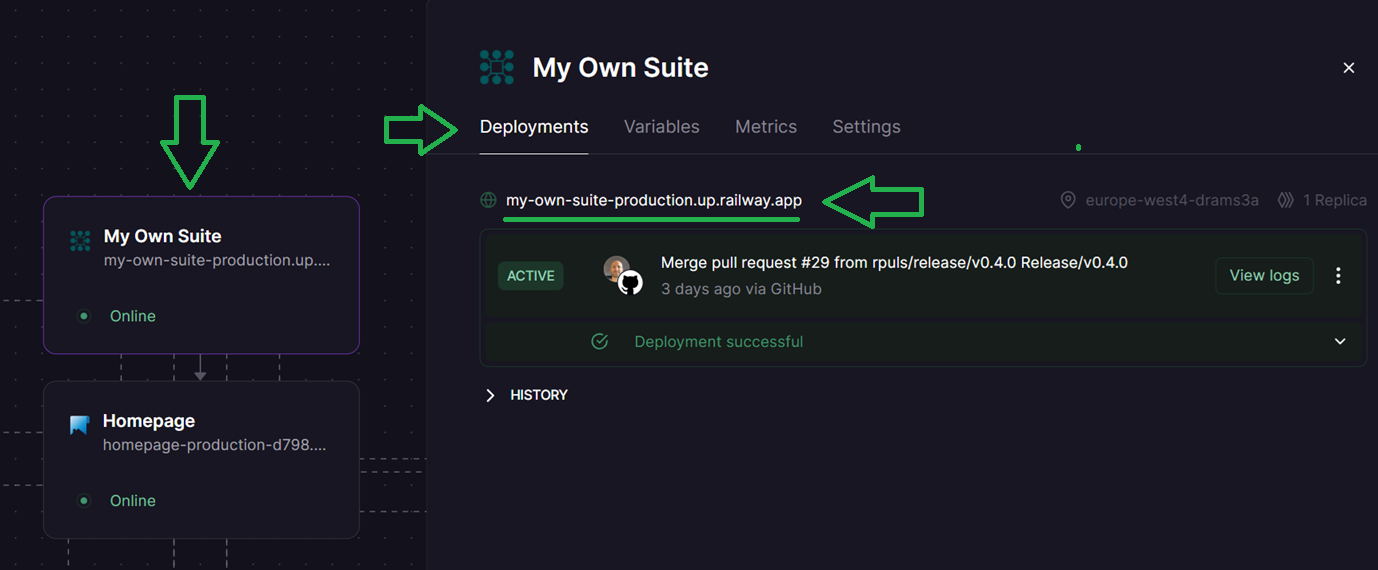Expand the Deployment successful details chevron
Screen dimensions: 1378x570
pyautogui.click(x=1340, y=342)
